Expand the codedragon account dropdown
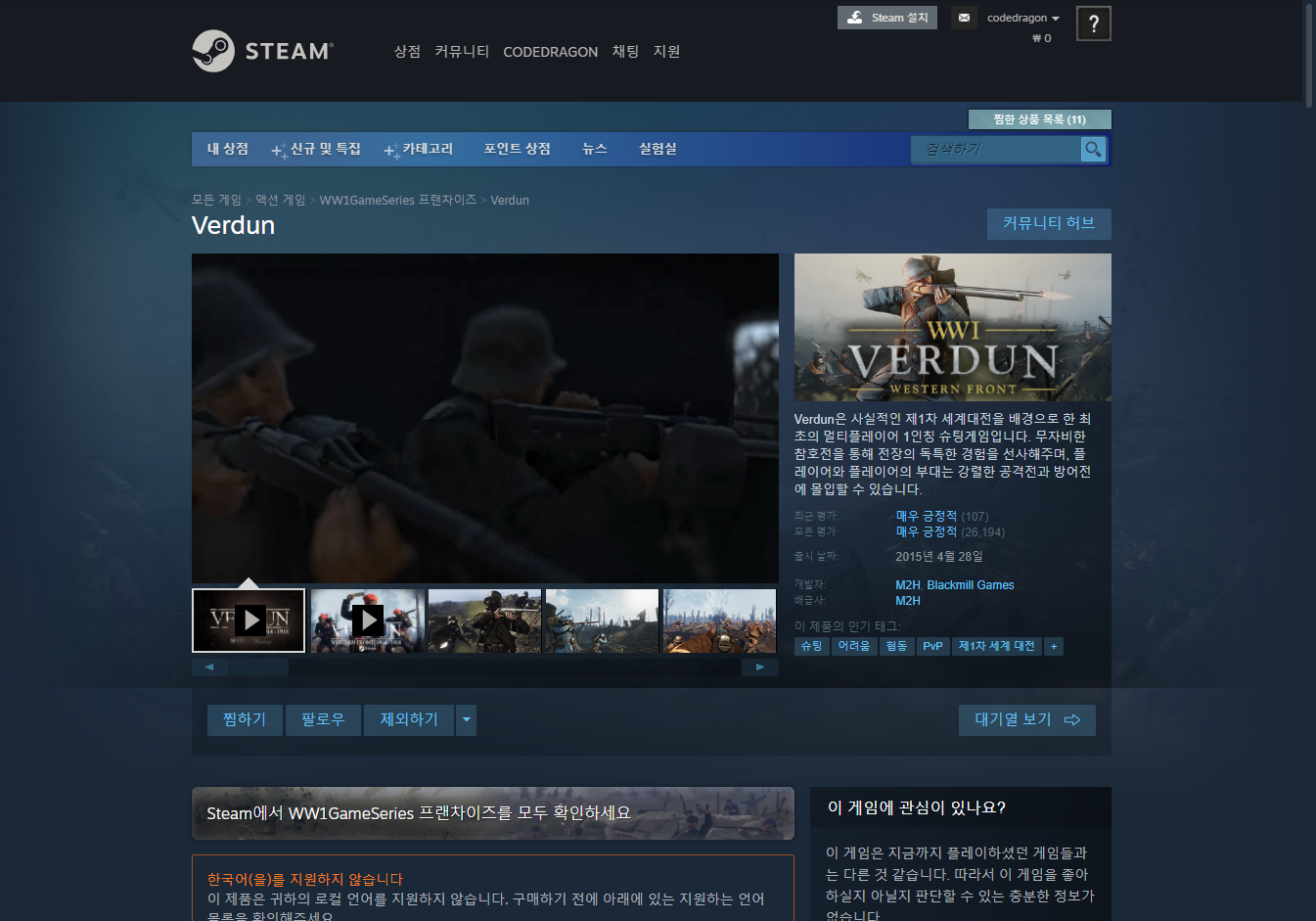 point(1022,18)
